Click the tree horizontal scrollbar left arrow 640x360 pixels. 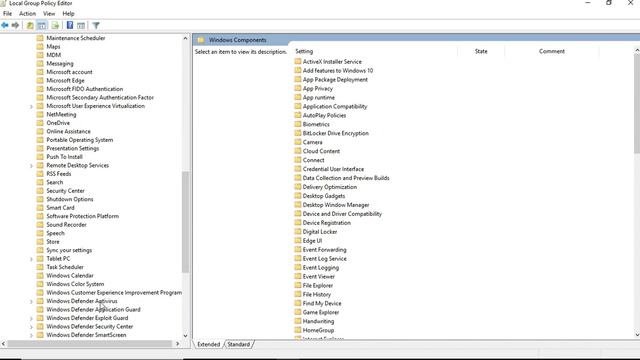[4, 344]
